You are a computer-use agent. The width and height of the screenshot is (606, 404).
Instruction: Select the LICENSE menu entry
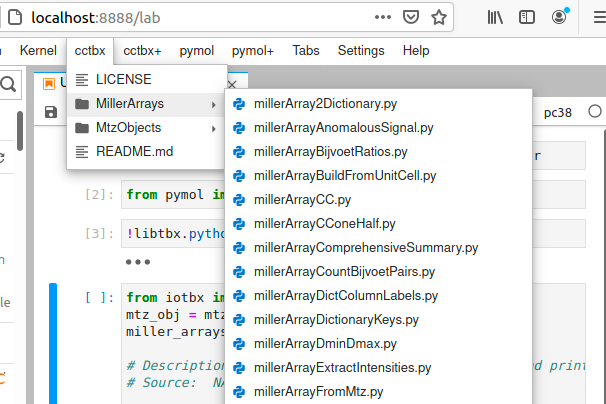(x=146, y=80)
